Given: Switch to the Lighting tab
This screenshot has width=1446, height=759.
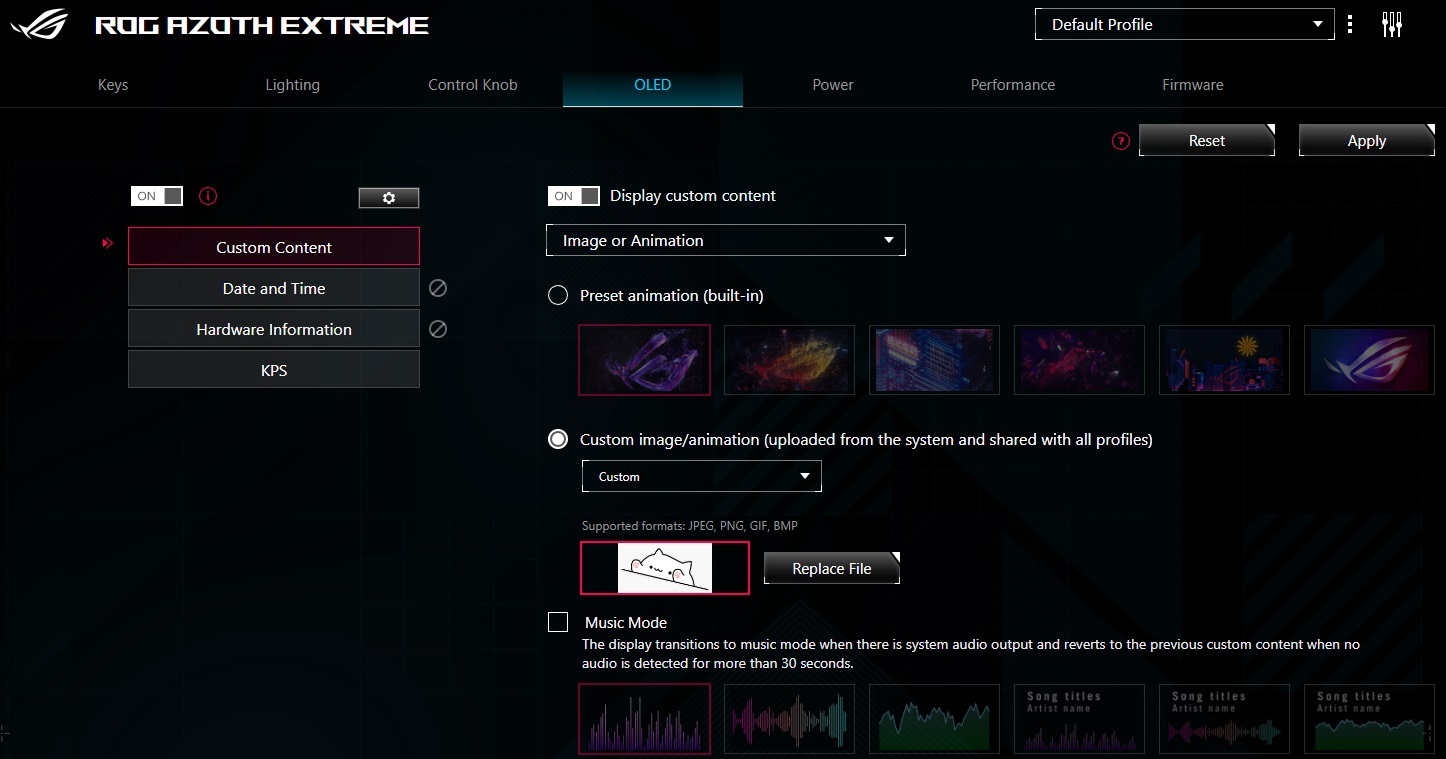Looking at the screenshot, I should 292,85.
